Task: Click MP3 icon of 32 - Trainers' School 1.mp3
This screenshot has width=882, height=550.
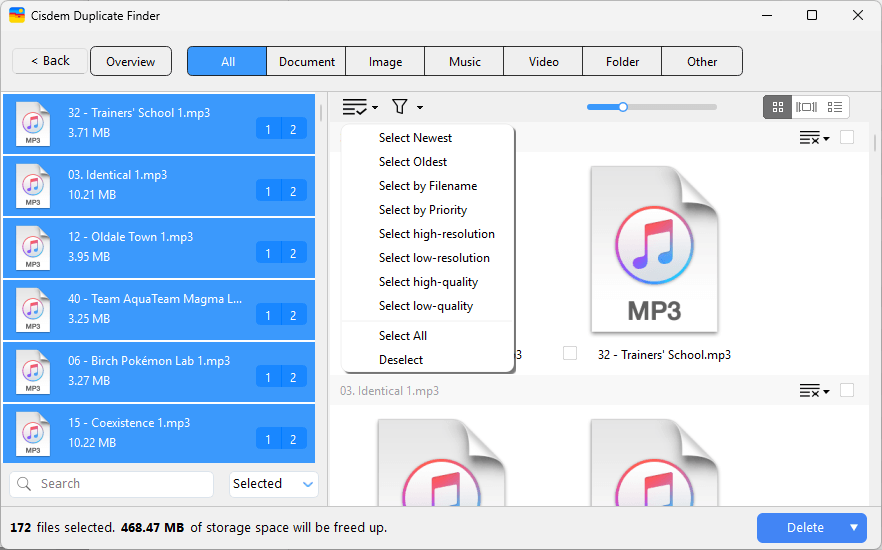Action: coord(33,124)
